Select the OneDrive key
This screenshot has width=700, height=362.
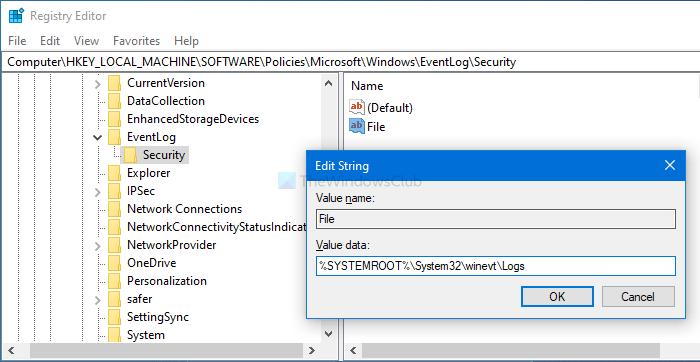tap(152, 263)
